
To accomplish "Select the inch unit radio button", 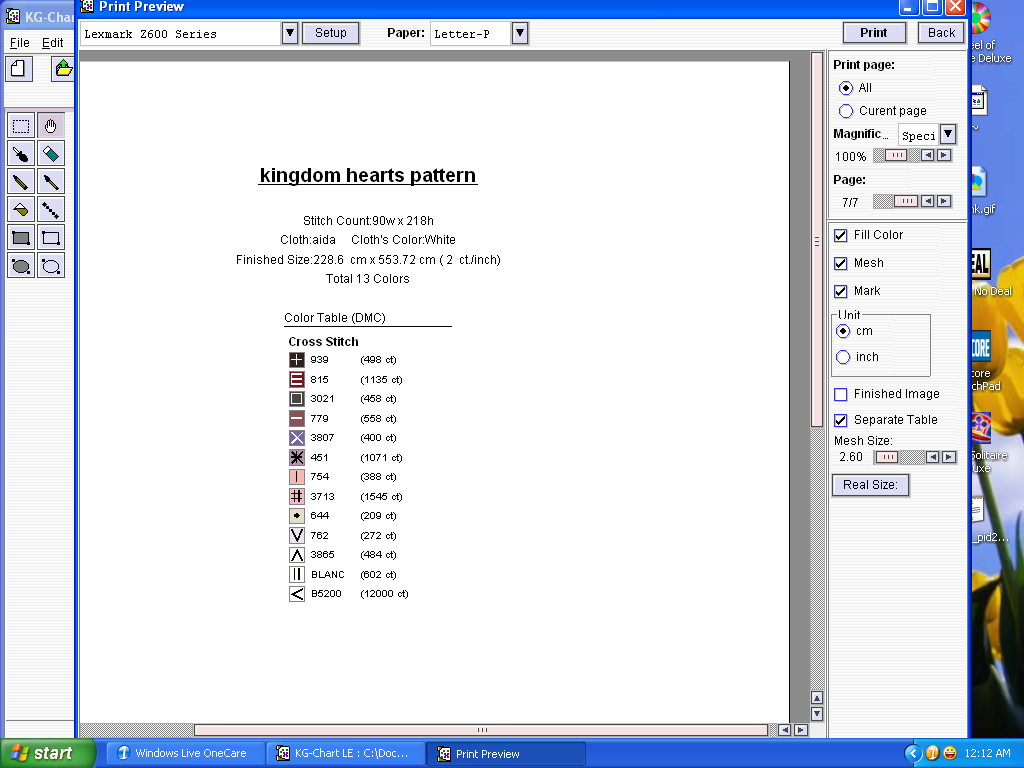I will tap(844, 357).
